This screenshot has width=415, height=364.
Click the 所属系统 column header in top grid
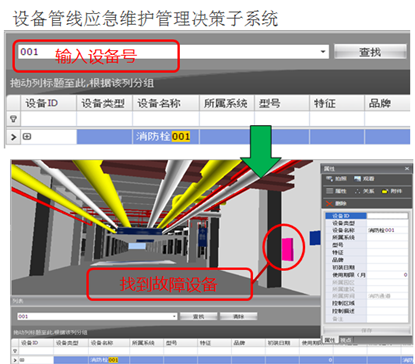pos(227,103)
